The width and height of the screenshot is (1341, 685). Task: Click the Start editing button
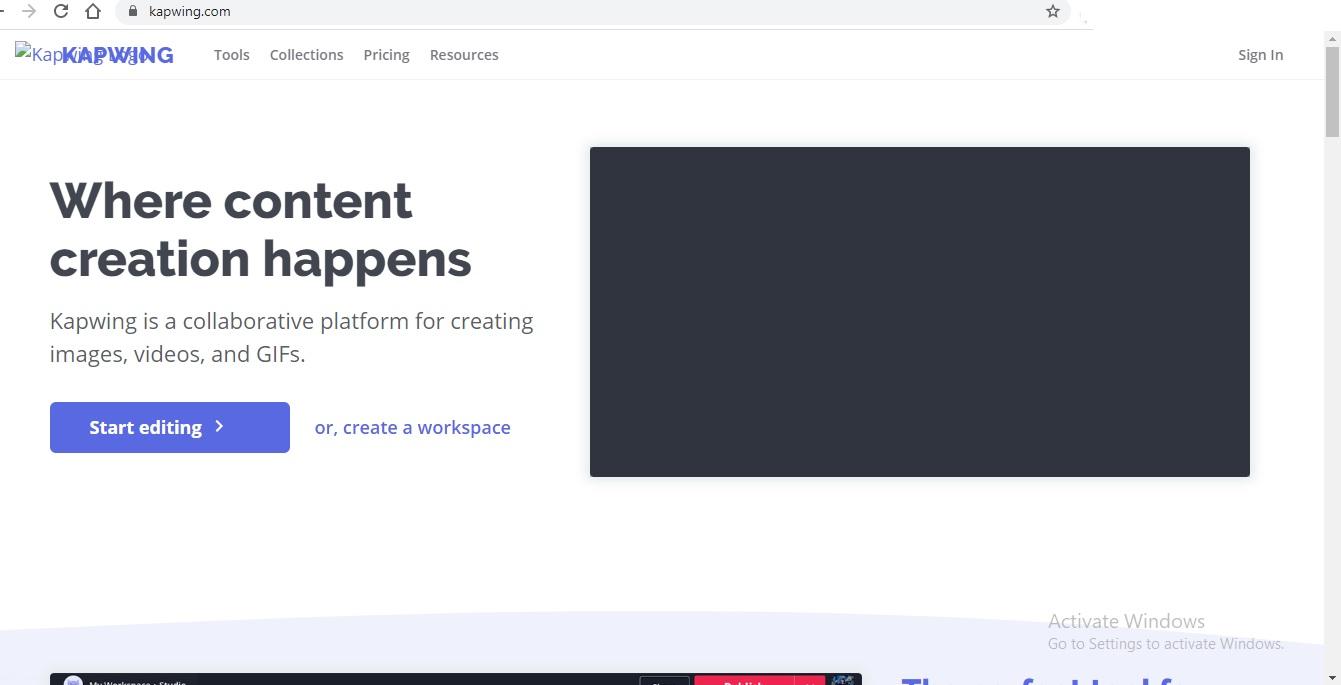click(170, 427)
